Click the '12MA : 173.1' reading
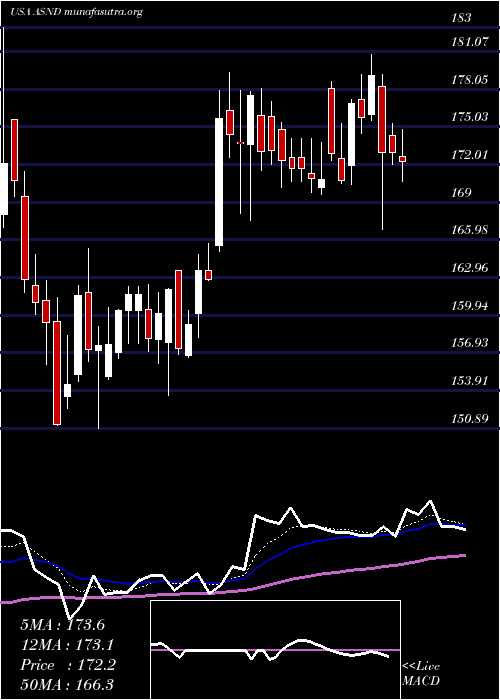Viewport: 500px width, 700px height. click(67, 645)
